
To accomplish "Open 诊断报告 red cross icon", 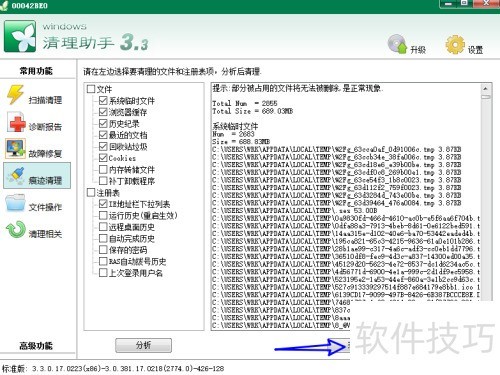I will pyautogui.click(x=16, y=122).
